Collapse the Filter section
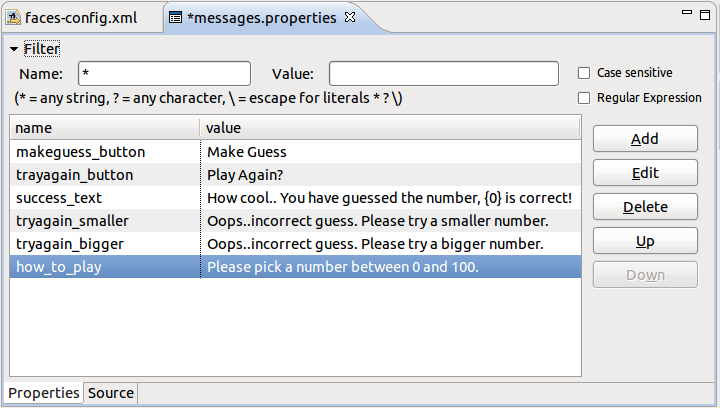 click(x=15, y=49)
